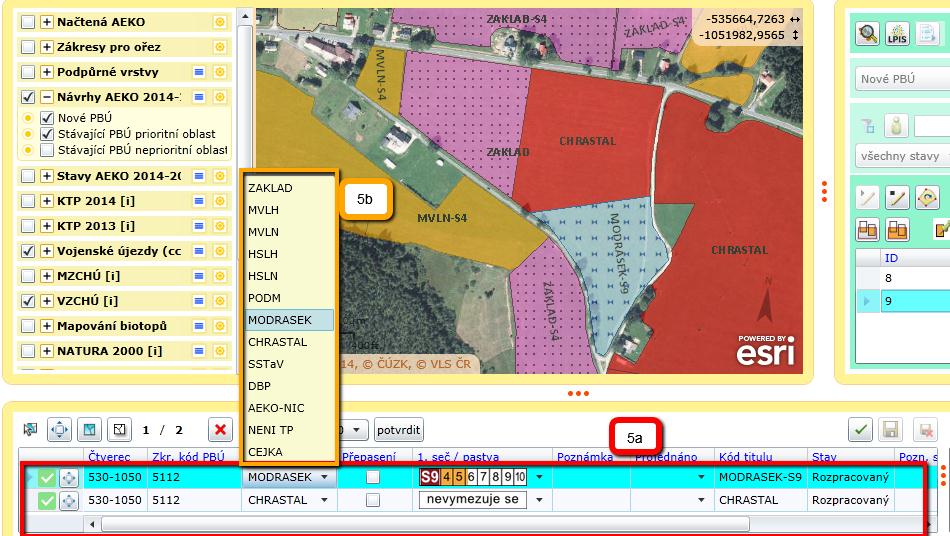Viewport: 950px width, 536px height.
Task: Choose ZAKLAD from the dropdown list
Action: 289,188
